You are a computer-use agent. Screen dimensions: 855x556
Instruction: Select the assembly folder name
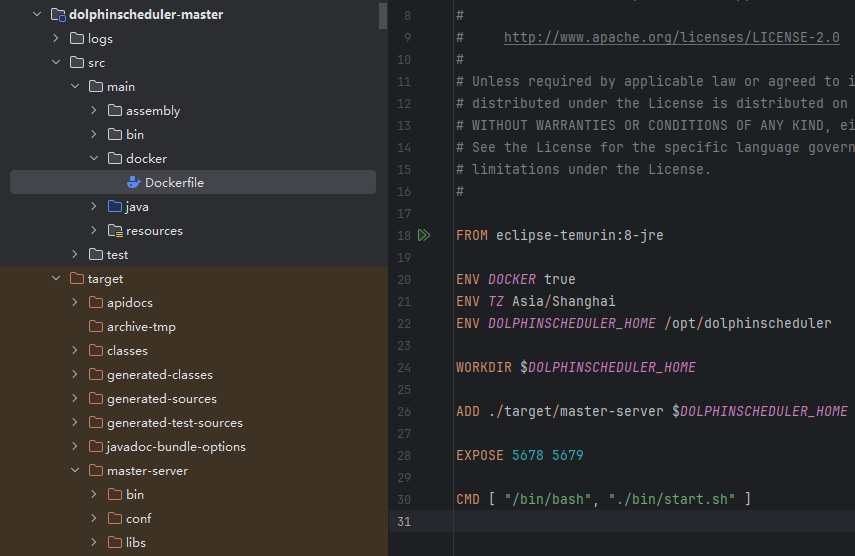153,111
